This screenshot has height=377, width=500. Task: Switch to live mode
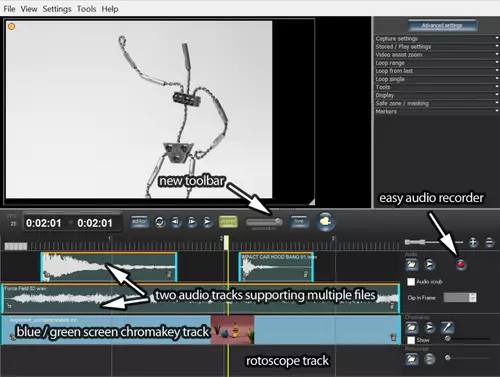coord(299,222)
